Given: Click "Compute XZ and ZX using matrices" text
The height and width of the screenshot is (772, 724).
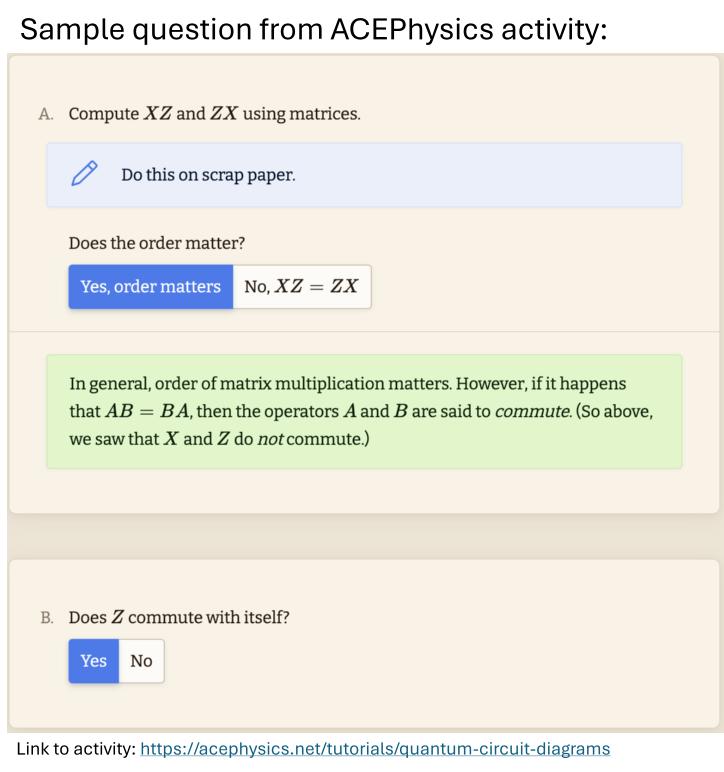Looking at the screenshot, I should tap(215, 114).
